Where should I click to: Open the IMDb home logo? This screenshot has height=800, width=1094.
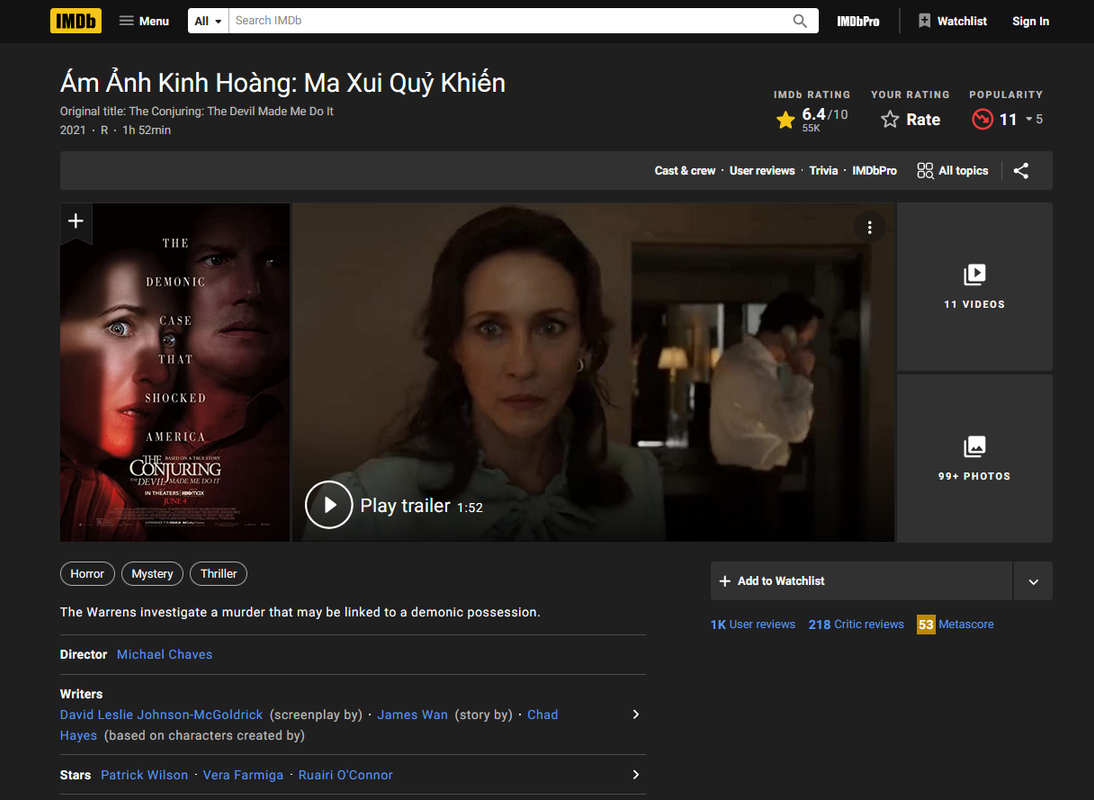click(75, 21)
